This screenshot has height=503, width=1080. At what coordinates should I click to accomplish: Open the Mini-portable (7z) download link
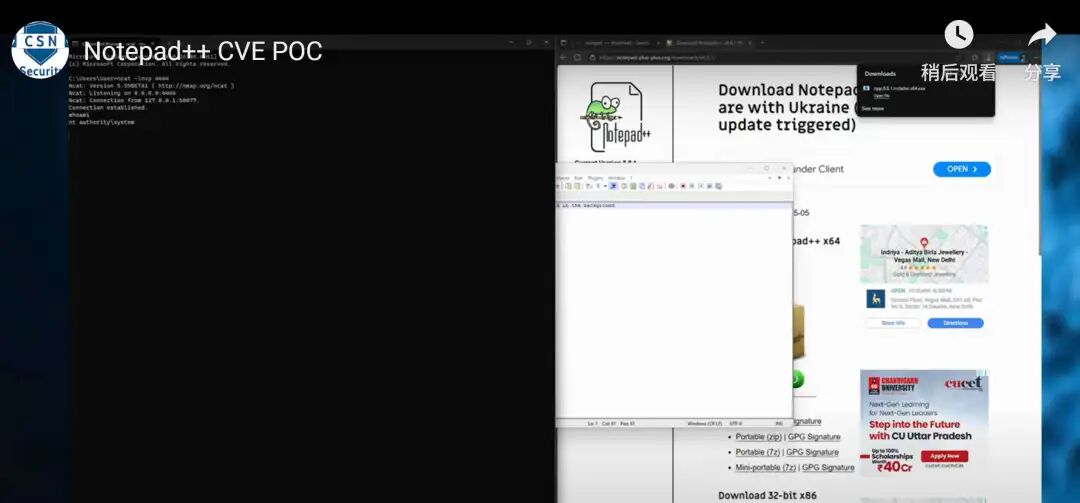(766, 467)
